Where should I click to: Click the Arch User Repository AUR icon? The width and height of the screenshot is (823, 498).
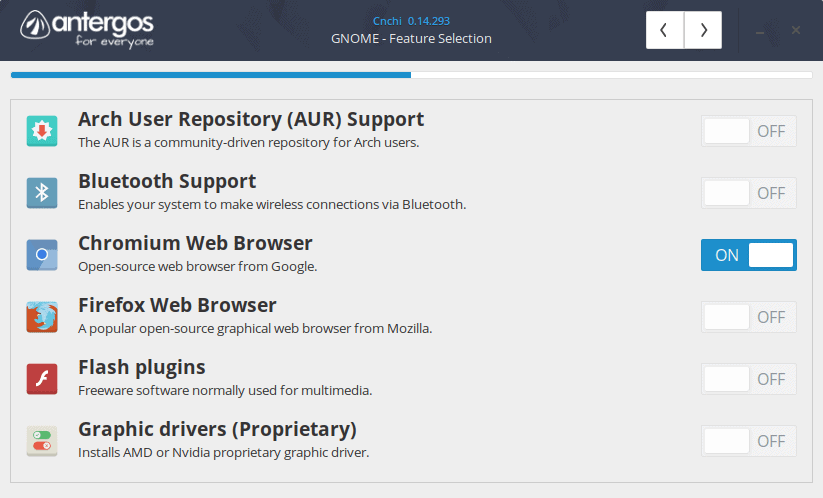click(x=42, y=131)
